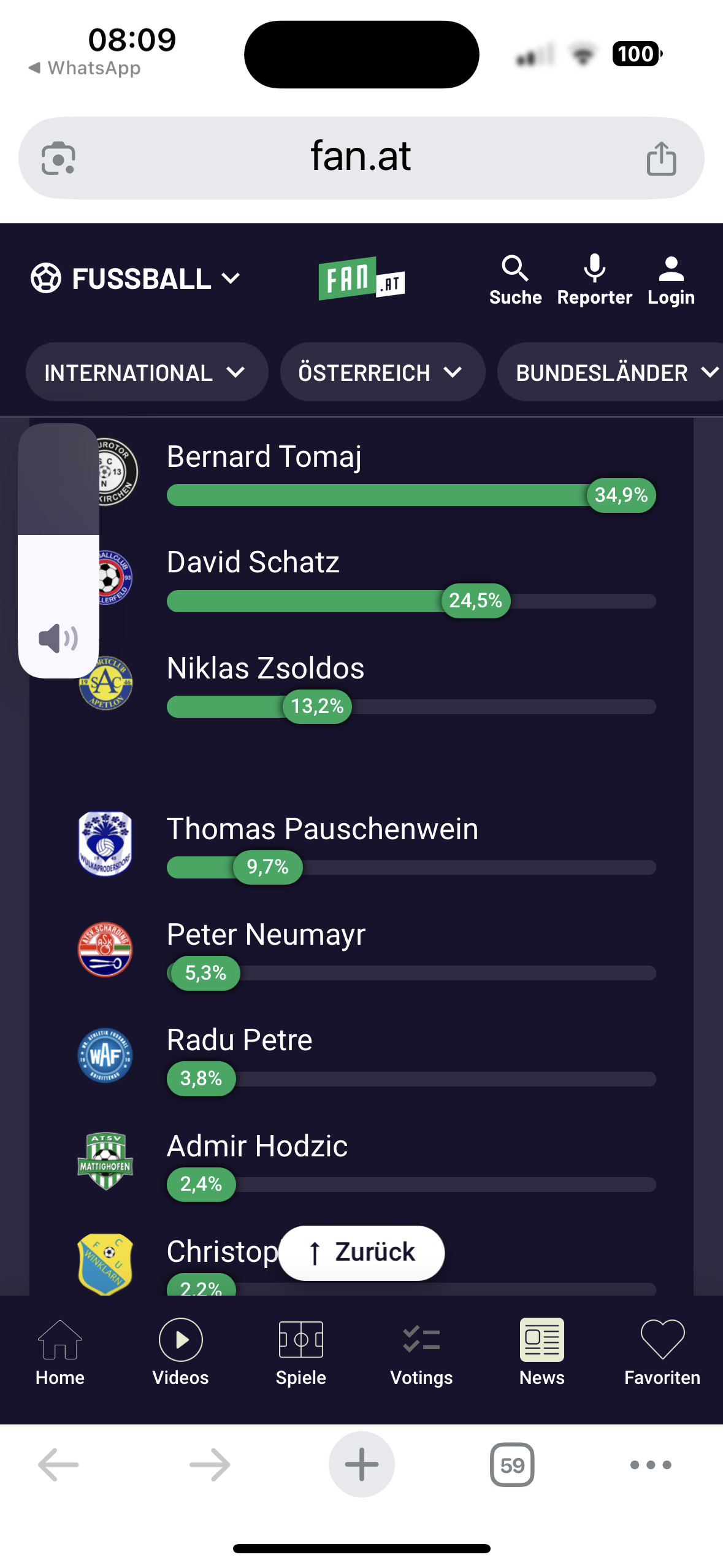
Task: Open Safari's new tab plus button
Action: pyautogui.click(x=361, y=1464)
